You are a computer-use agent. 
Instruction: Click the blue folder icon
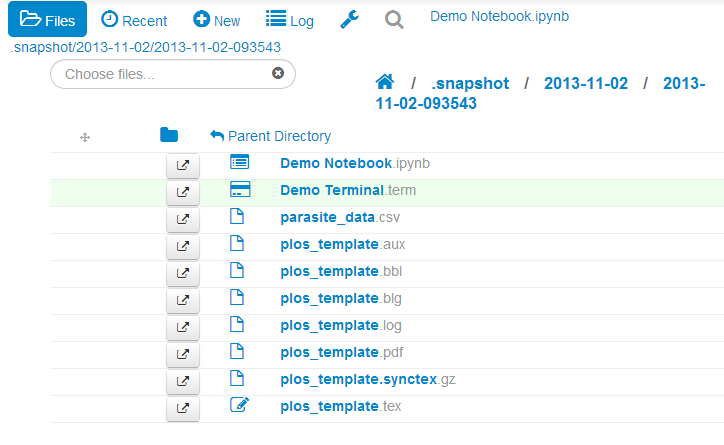(x=169, y=135)
